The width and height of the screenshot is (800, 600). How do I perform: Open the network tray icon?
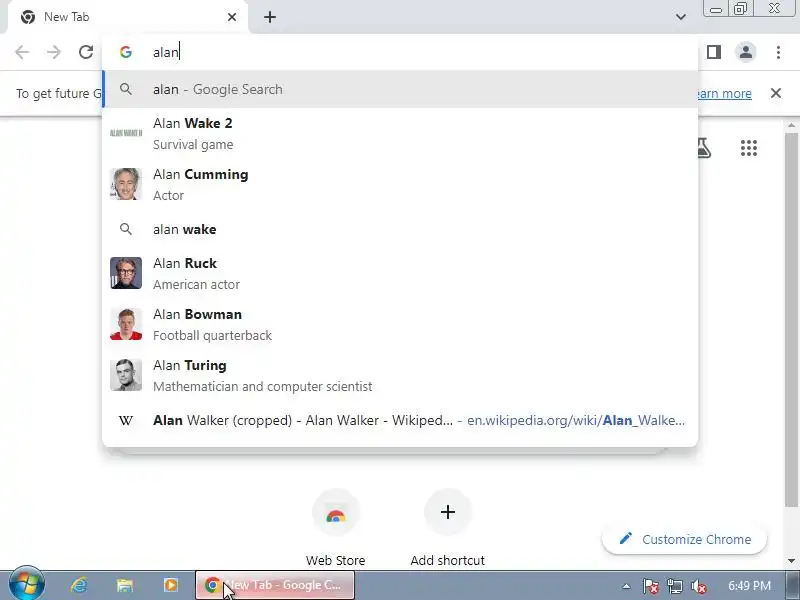(674, 586)
